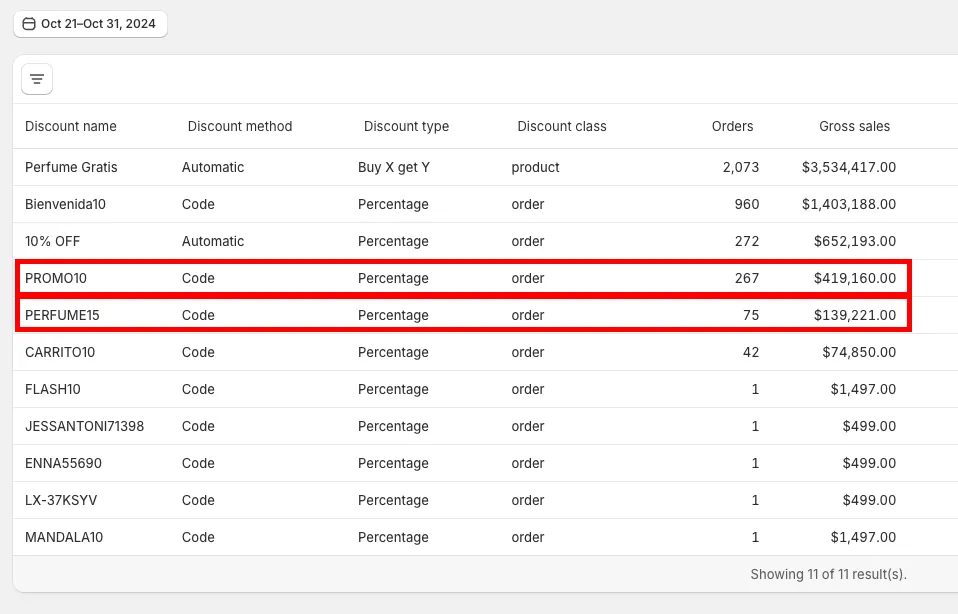This screenshot has height=614, width=958.
Task: Click the Discount class column header
Action: pyautogui.click(x=562, y=126)
